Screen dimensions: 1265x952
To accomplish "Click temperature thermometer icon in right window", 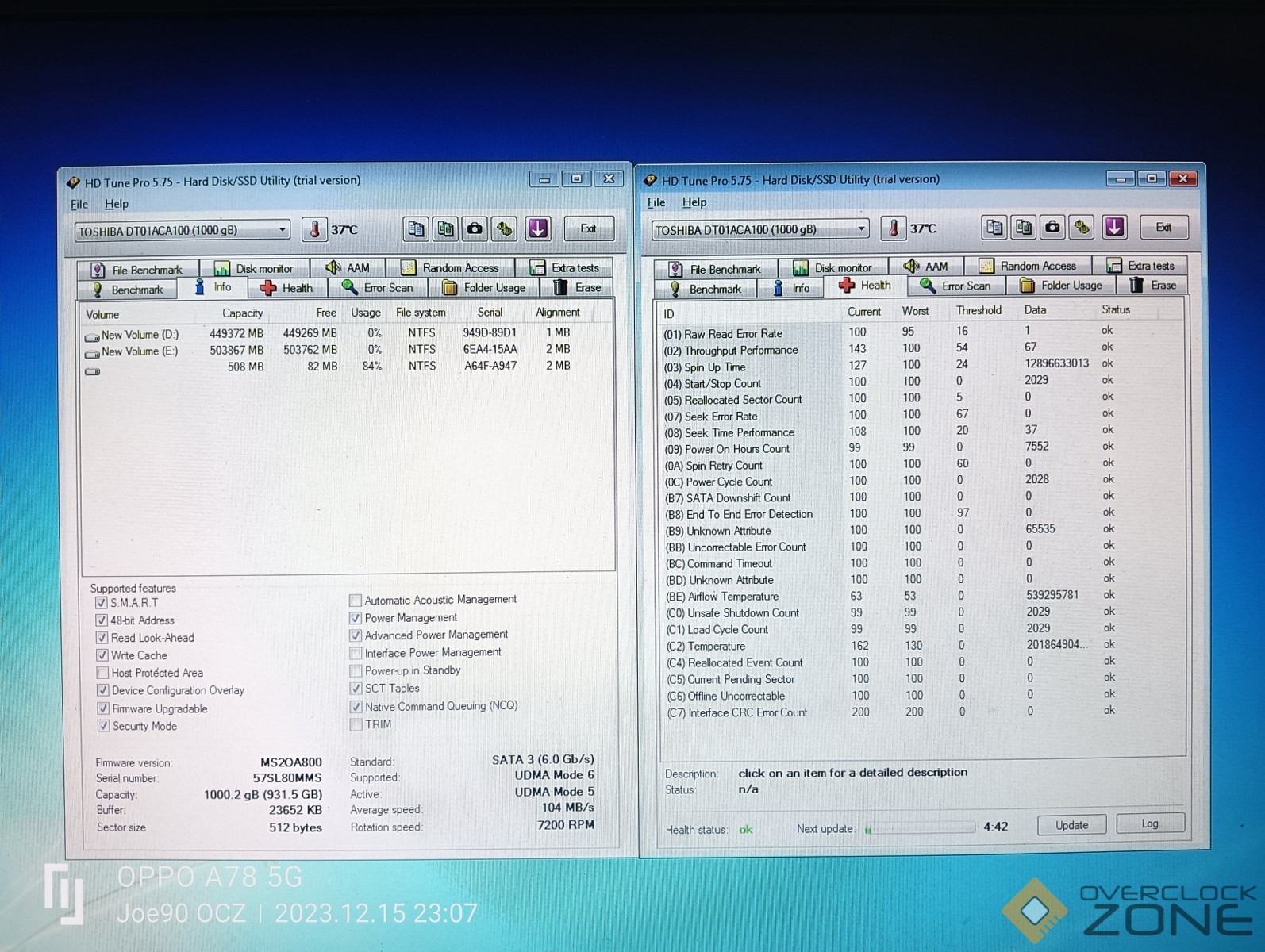I will click(x=894, y=228).
